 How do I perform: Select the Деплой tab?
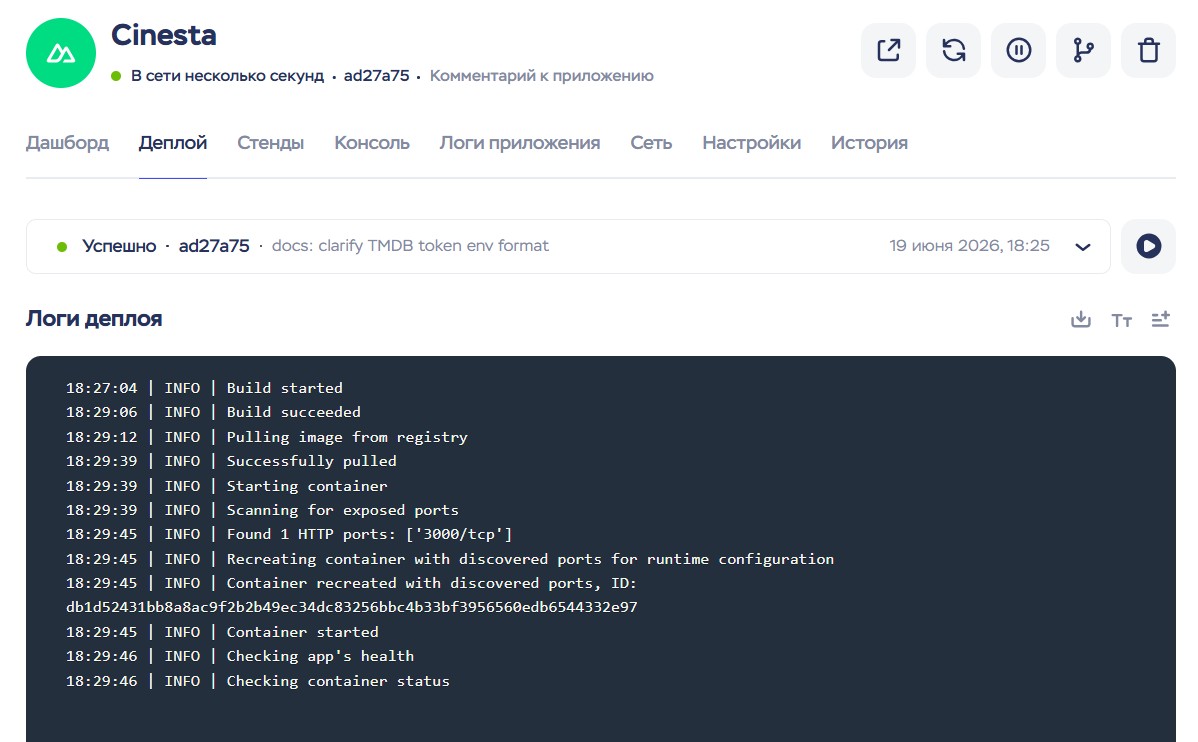[x=173, y=143]
